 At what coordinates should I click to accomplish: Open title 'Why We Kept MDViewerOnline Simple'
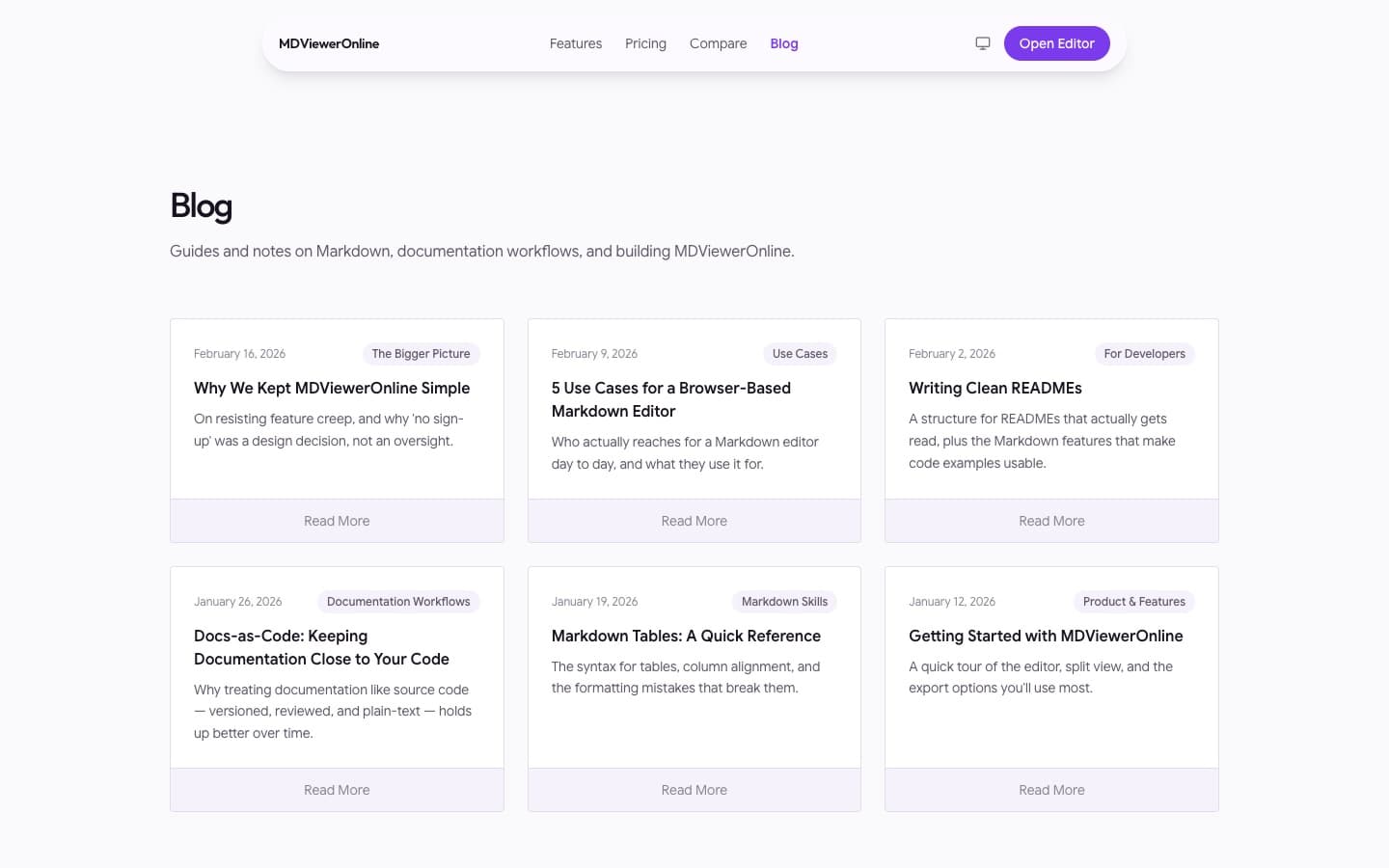click(332, 388)
